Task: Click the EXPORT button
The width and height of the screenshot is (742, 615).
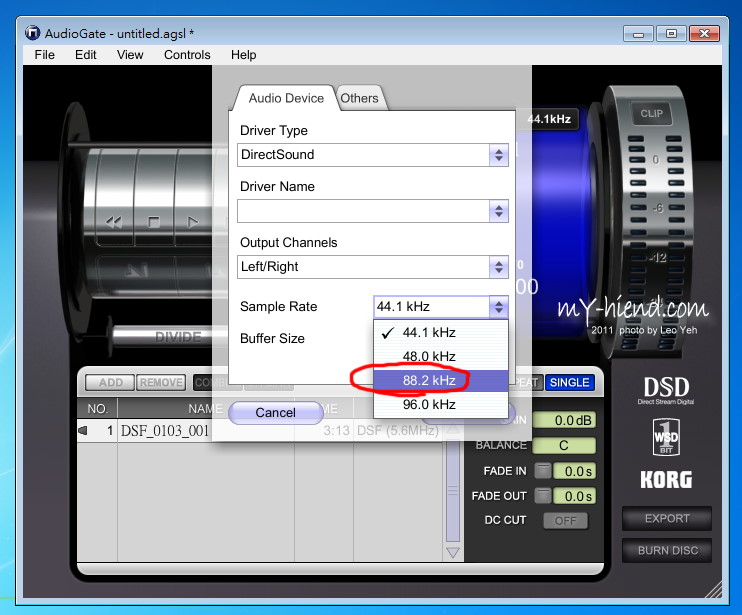Action: tap(667, 518)
